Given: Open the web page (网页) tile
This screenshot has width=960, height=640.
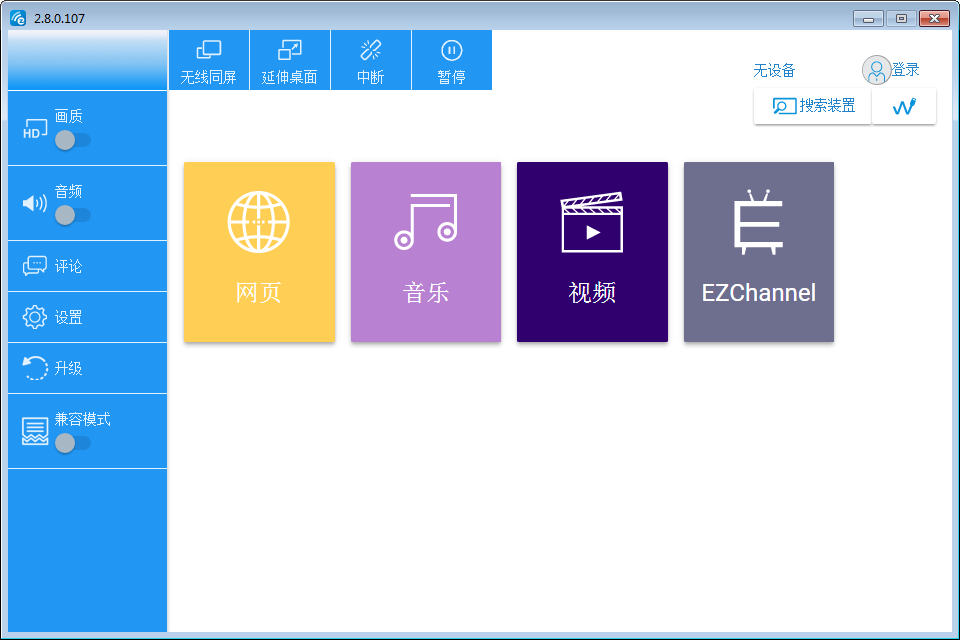Looking at the screenshot, I should (260, 252).
